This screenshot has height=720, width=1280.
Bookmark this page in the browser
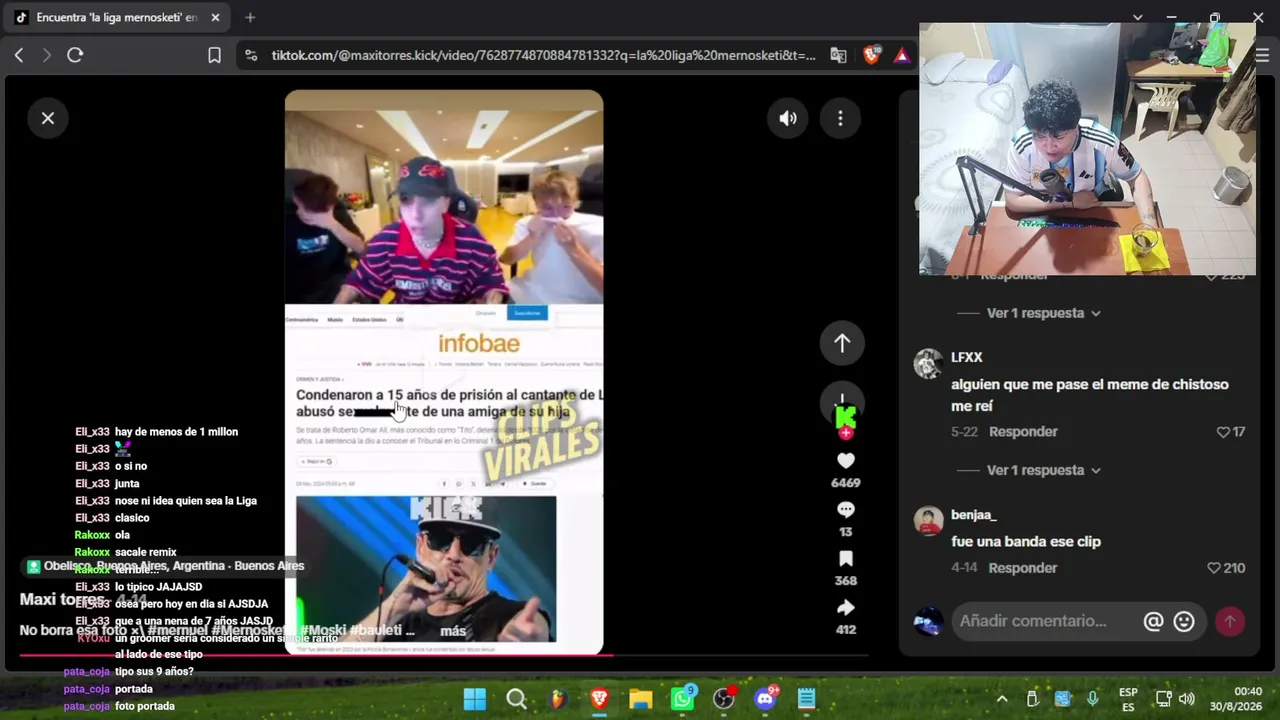click(x=214, y=55)
